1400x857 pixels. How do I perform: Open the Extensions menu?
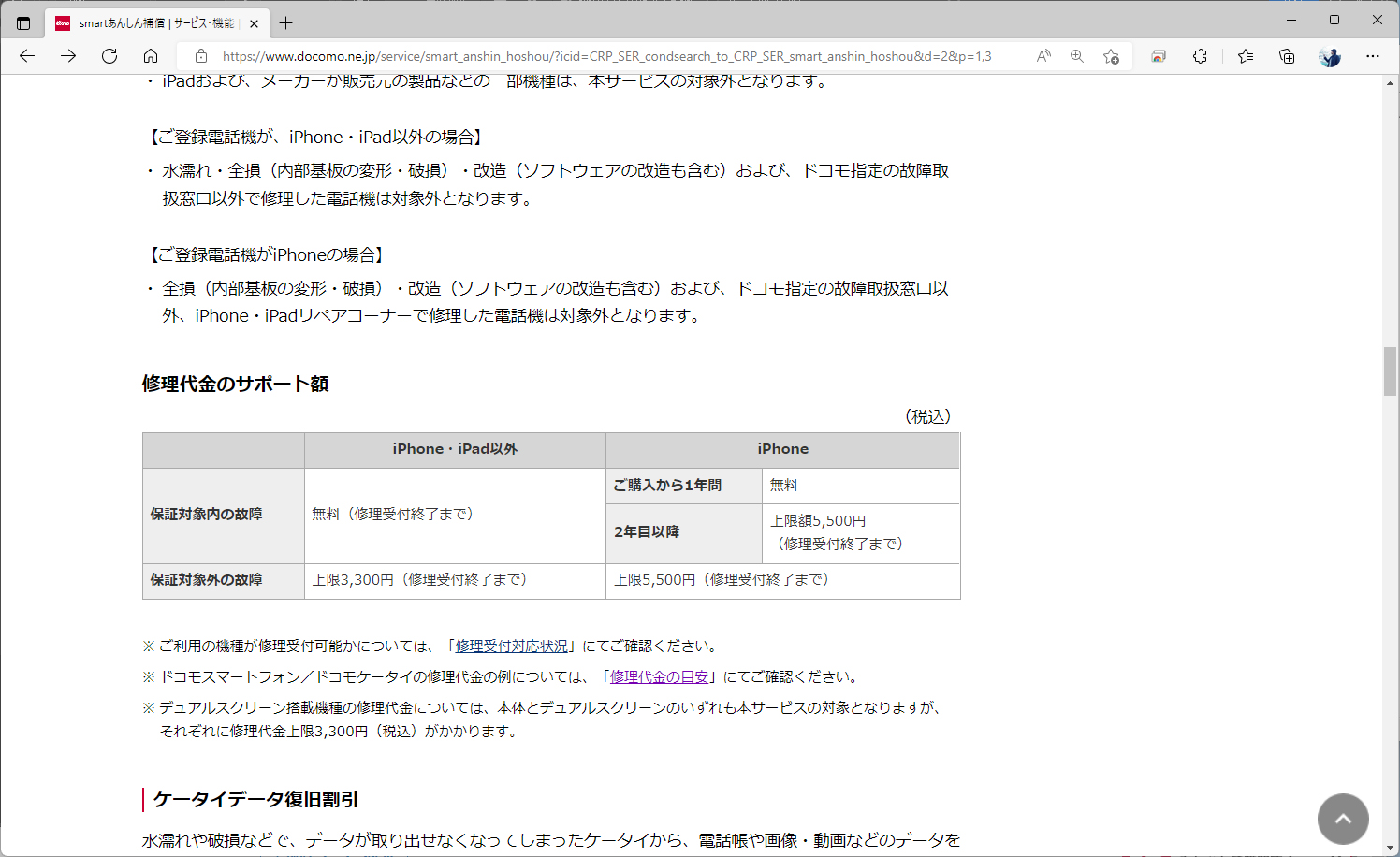pos(1200,56)
